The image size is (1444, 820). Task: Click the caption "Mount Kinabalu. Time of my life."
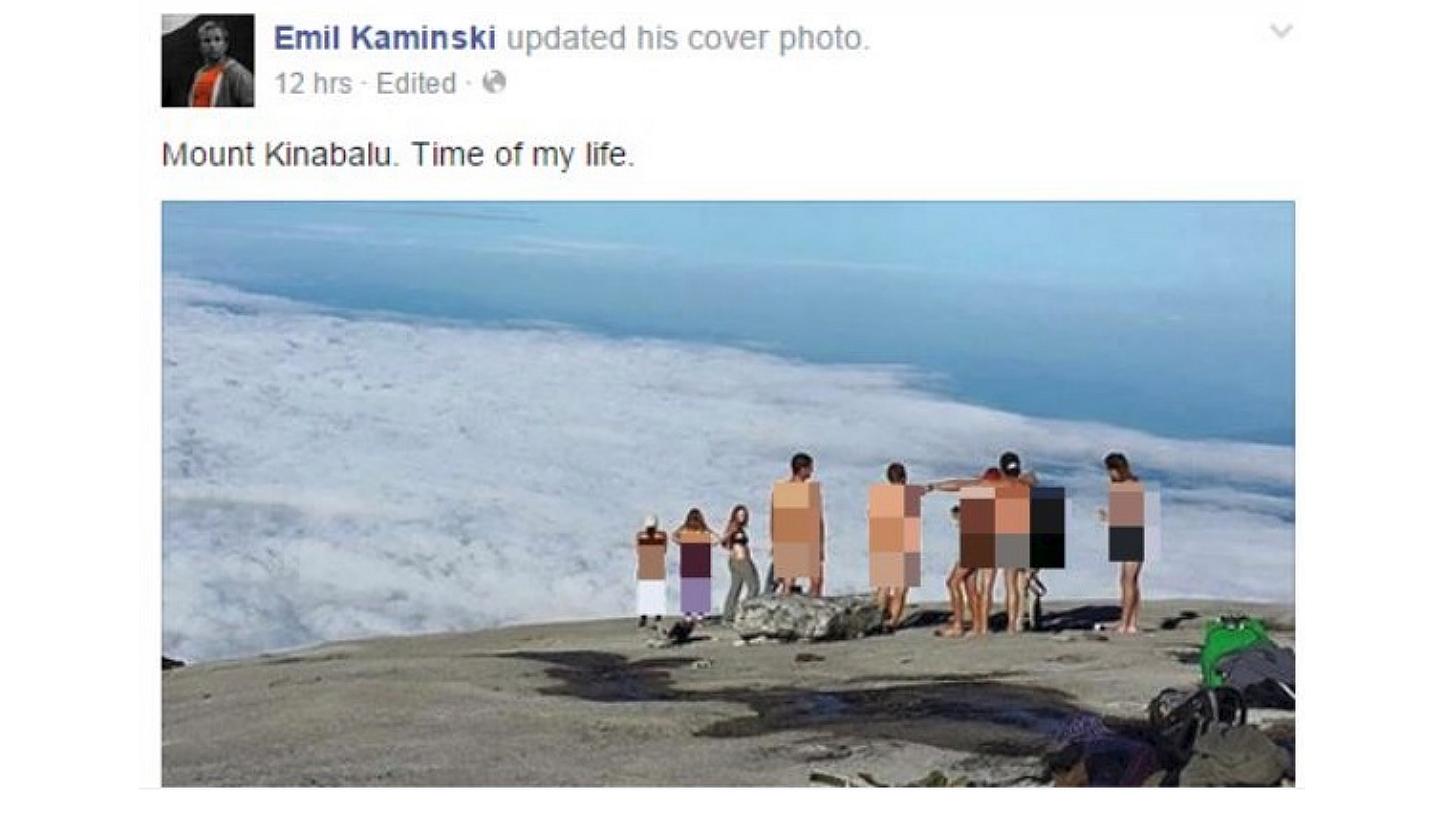coord(398,156)
